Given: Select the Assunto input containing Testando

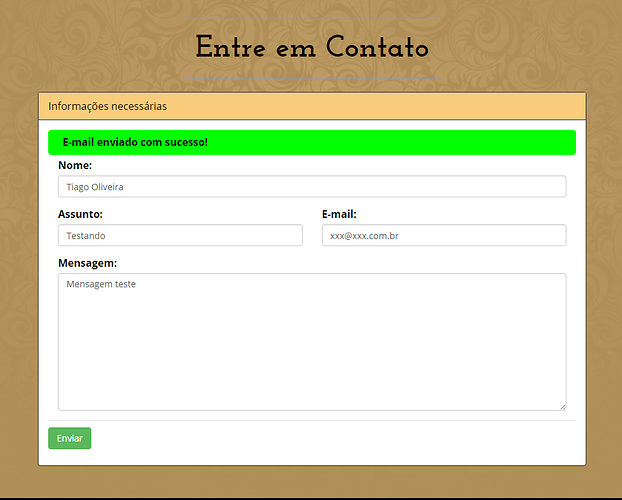Looking at the screenshot, I should tap(180, 235).
